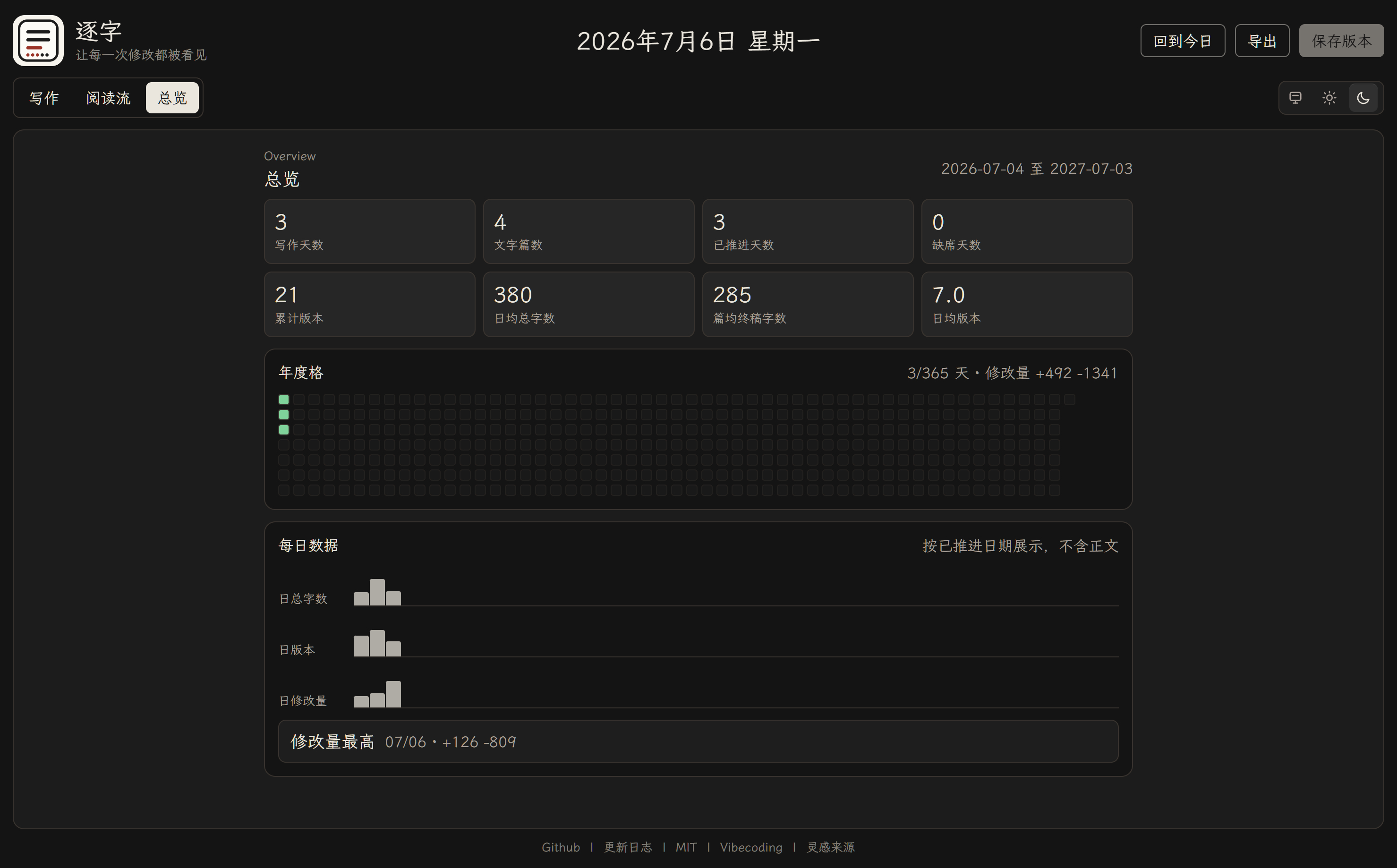Click the 让每一次修改都被看见 tagline
This screenshot has height=868, width=1397.
(x=141, y=55)
